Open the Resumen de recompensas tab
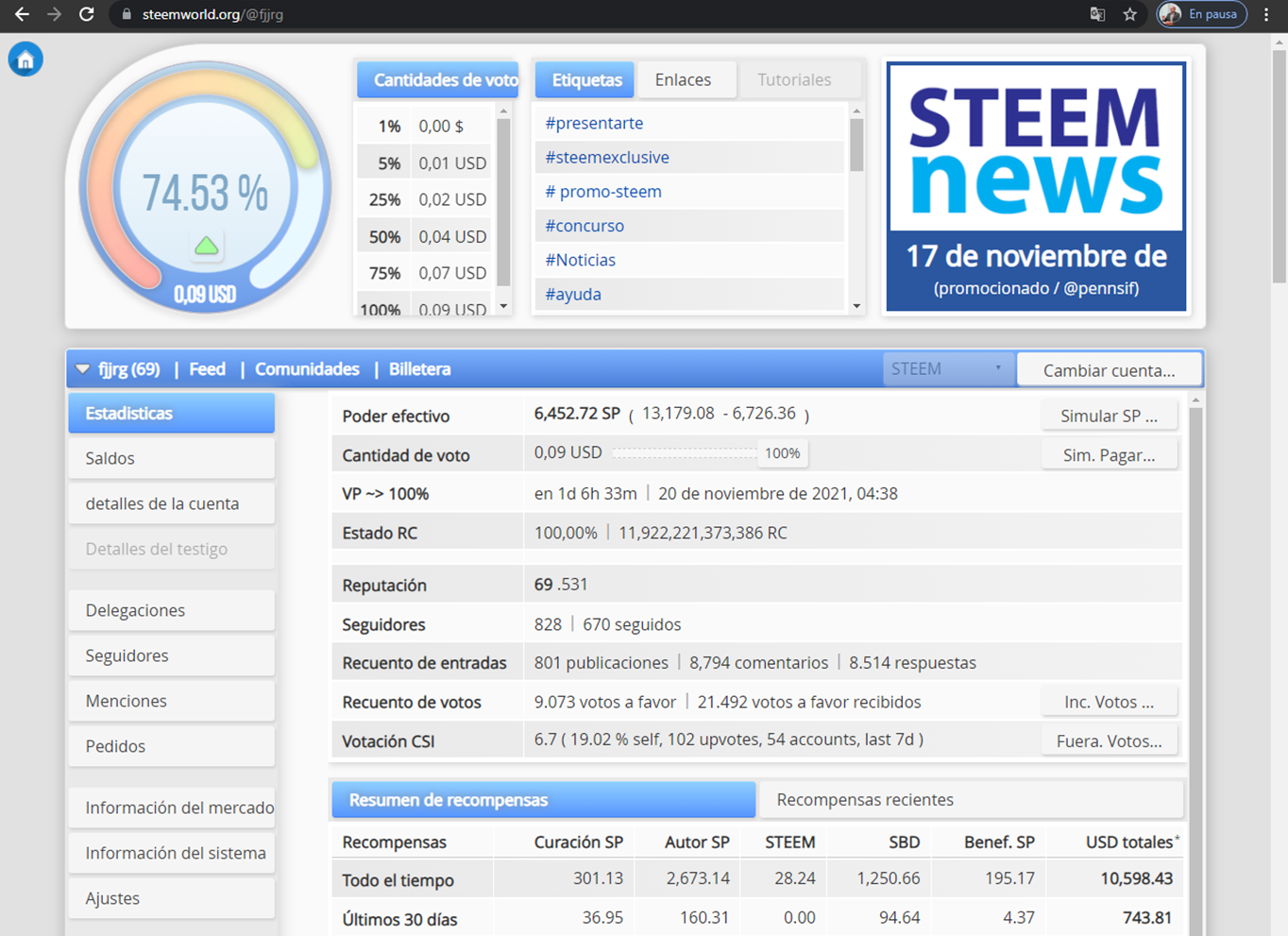The width and height of the screenshot is (1288, 936). (543, 800)
